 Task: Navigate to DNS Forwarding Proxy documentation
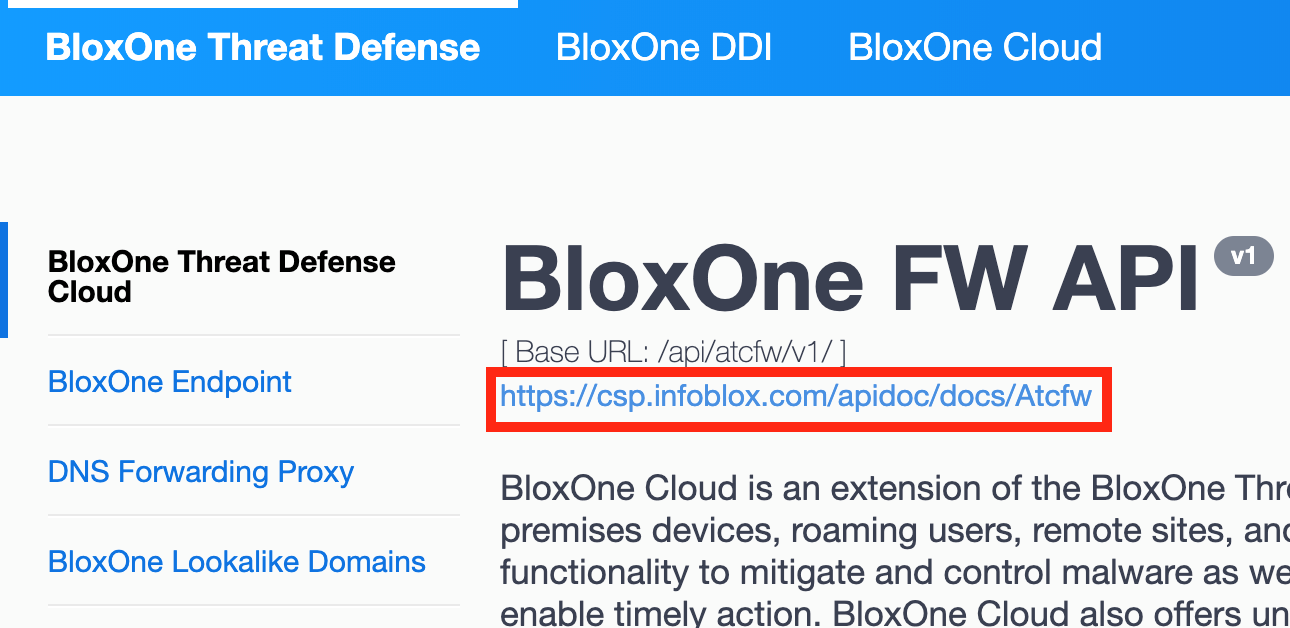[x=200, y=471]
